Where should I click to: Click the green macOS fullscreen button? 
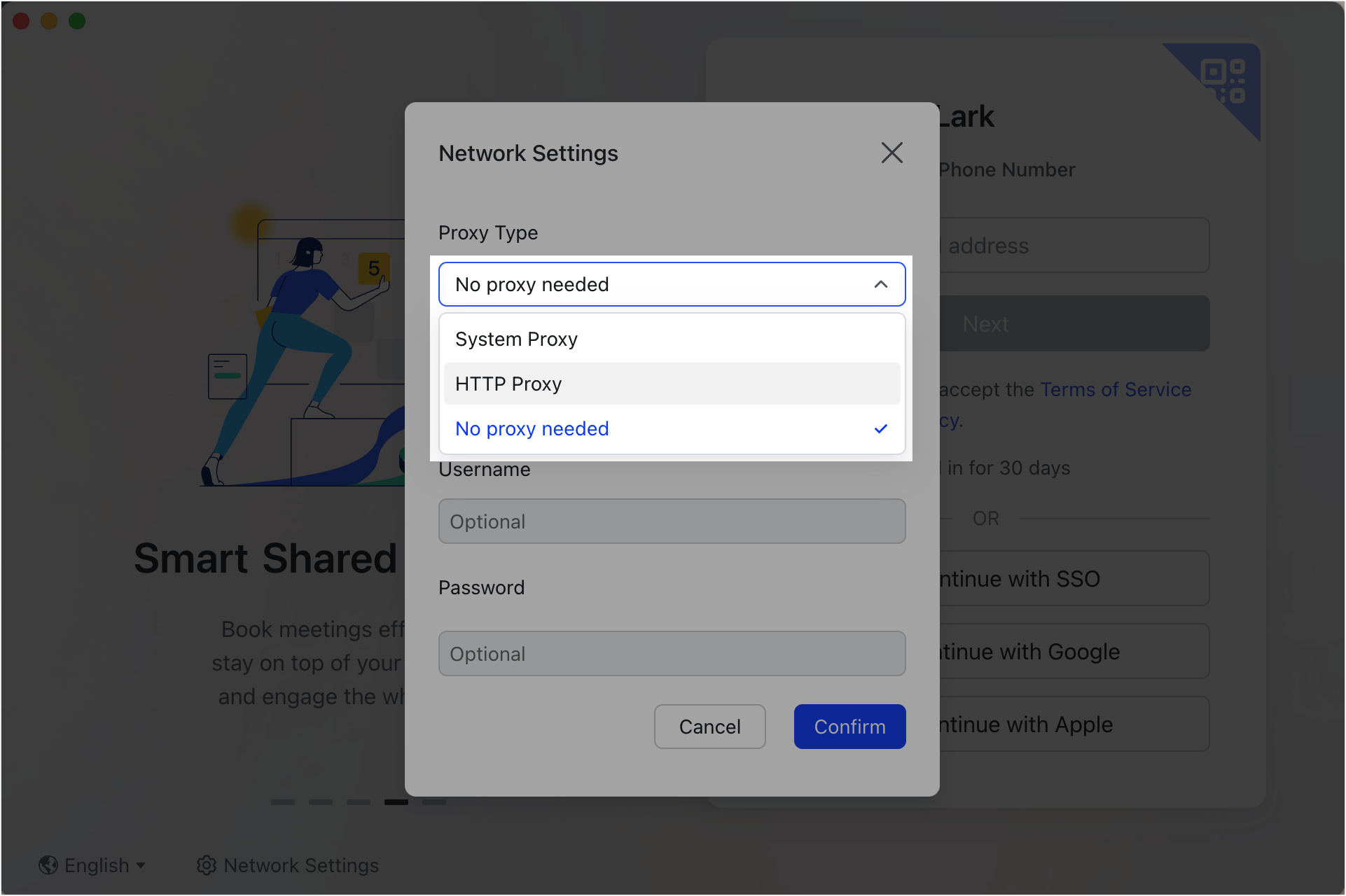pyautogui.click(x=77, y=21)
